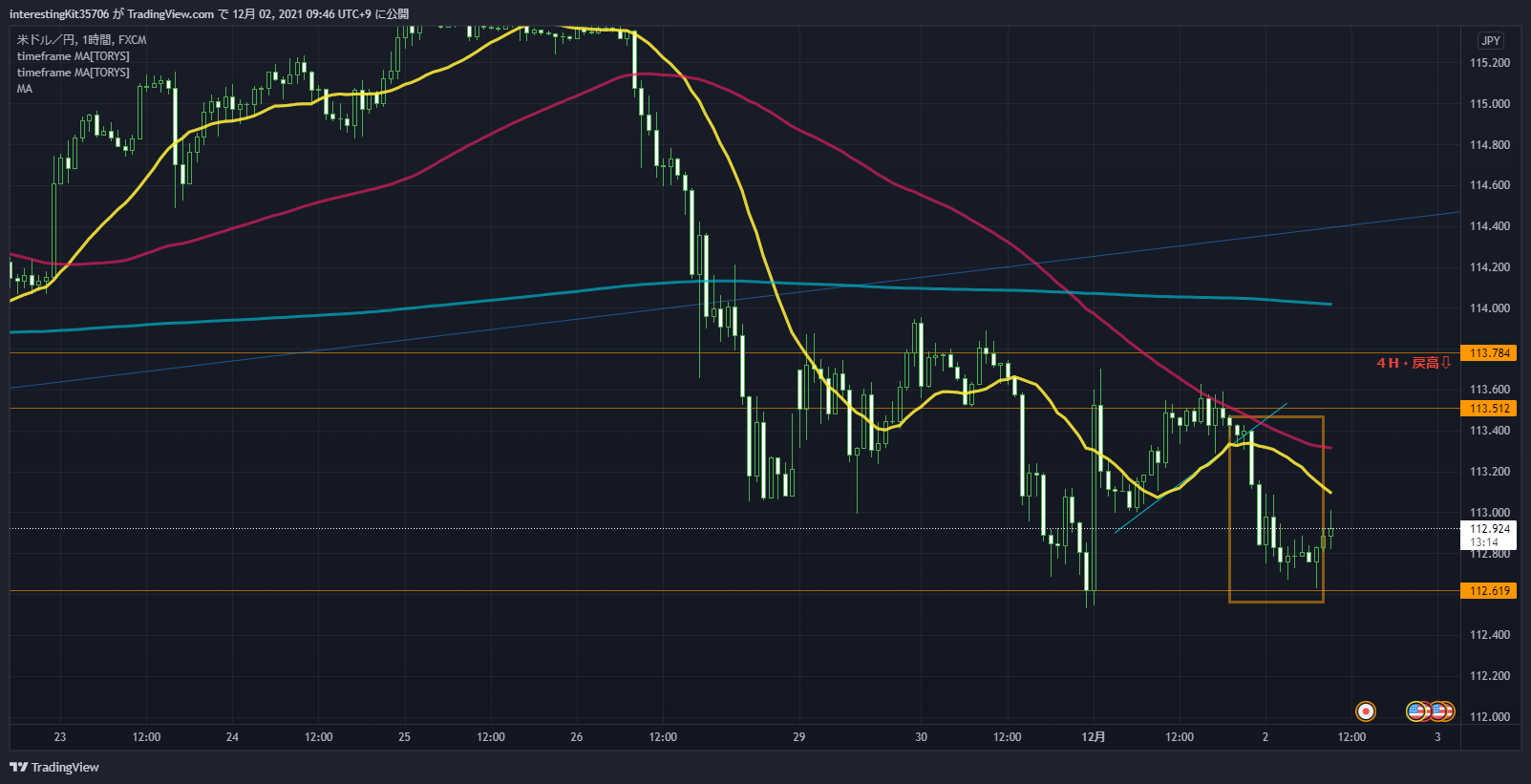Click the 26 date label on time axis
The width and height of the screenshot is (1531, 784).
coord(576,737)
